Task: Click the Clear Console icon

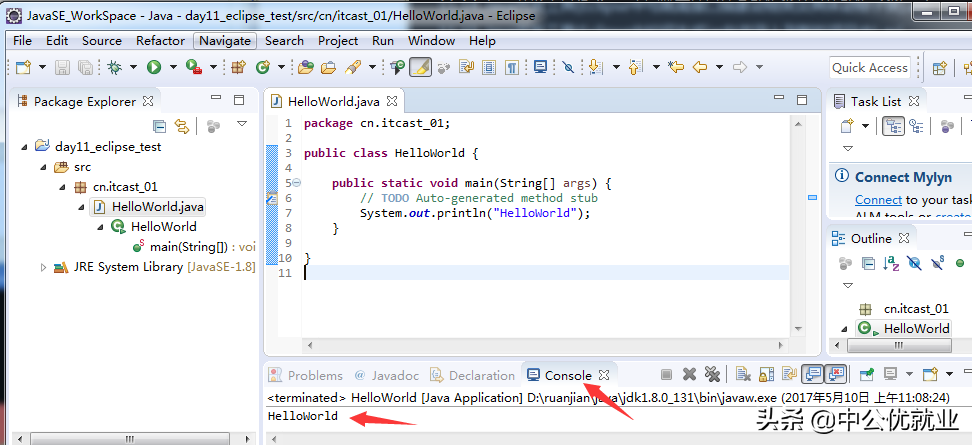Action: pos(743,375)
